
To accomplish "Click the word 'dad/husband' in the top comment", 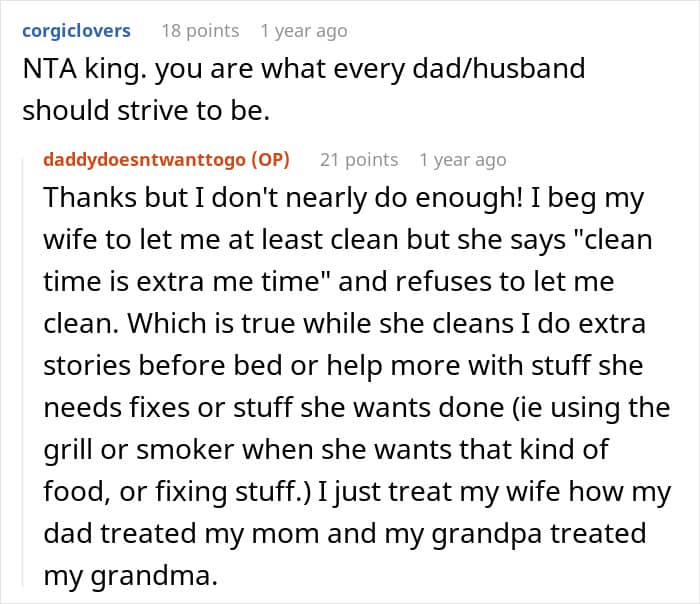I will tap(499, 68).
